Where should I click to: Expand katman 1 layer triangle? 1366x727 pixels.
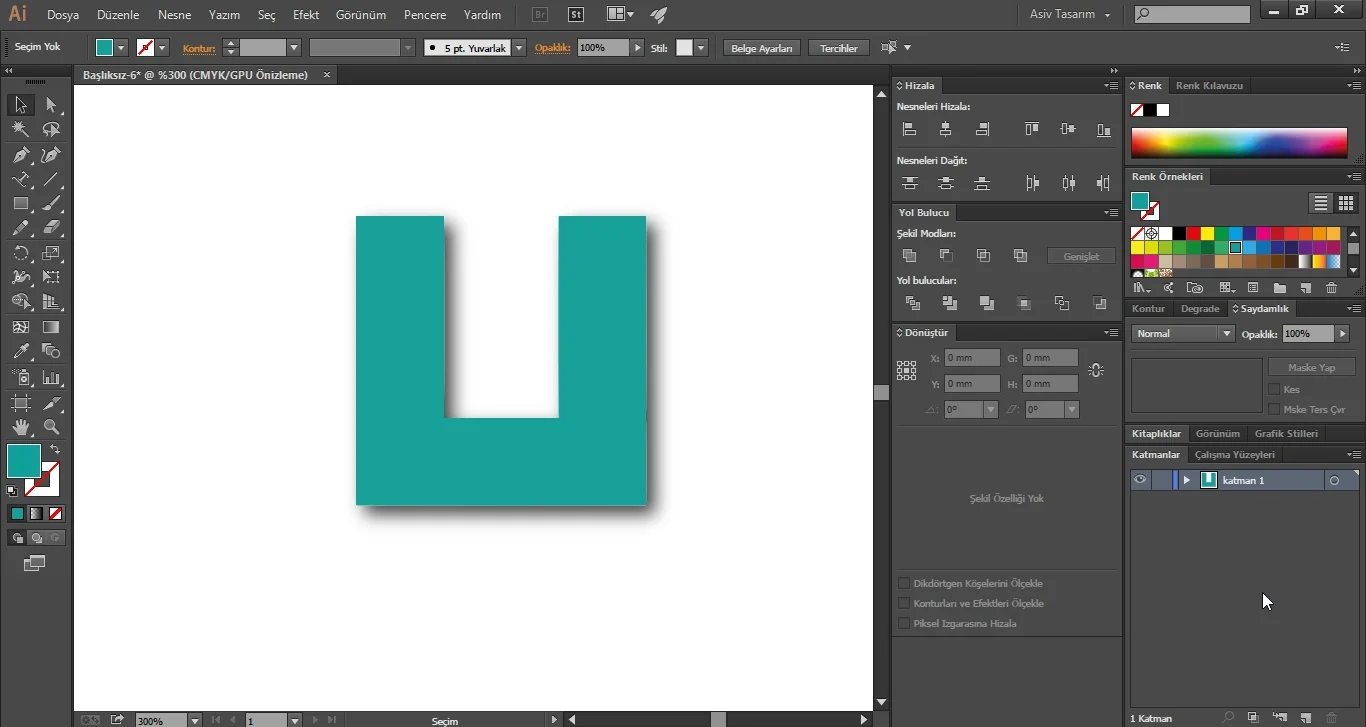pos(1187,480)
